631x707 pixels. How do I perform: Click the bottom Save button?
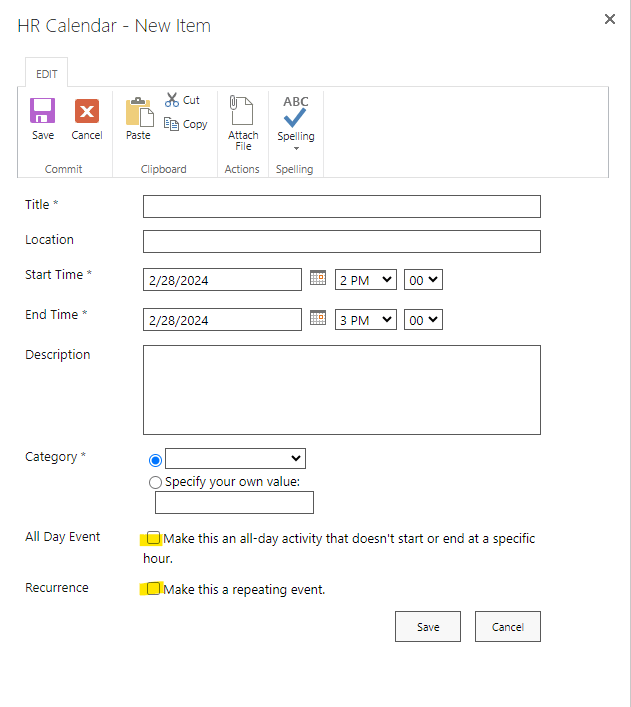[x=428, y=627]
